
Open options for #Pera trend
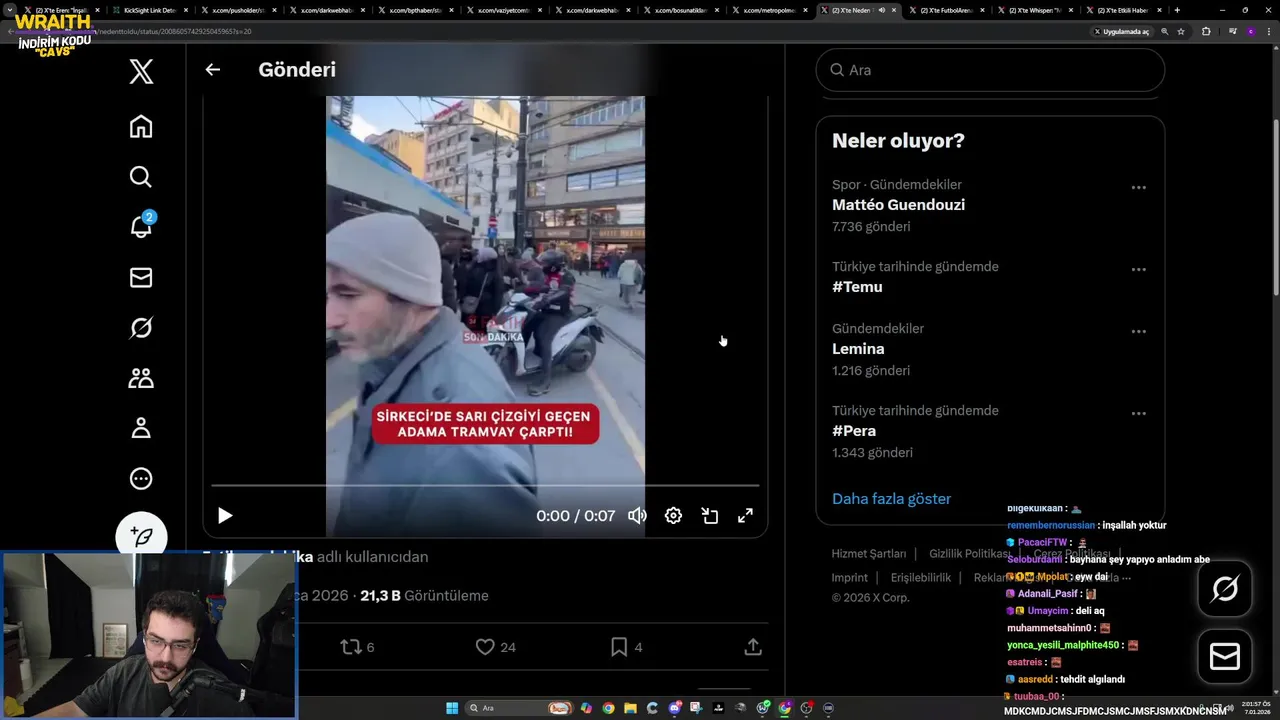click(1138, 413)
